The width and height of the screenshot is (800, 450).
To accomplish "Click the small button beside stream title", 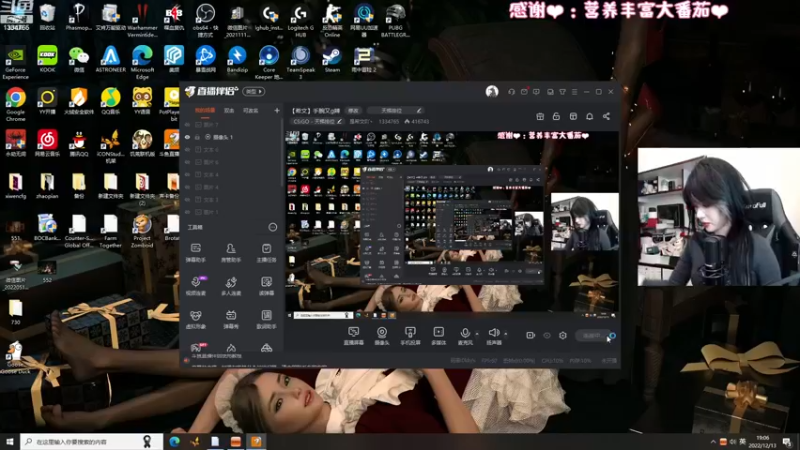I will point(353,111).
